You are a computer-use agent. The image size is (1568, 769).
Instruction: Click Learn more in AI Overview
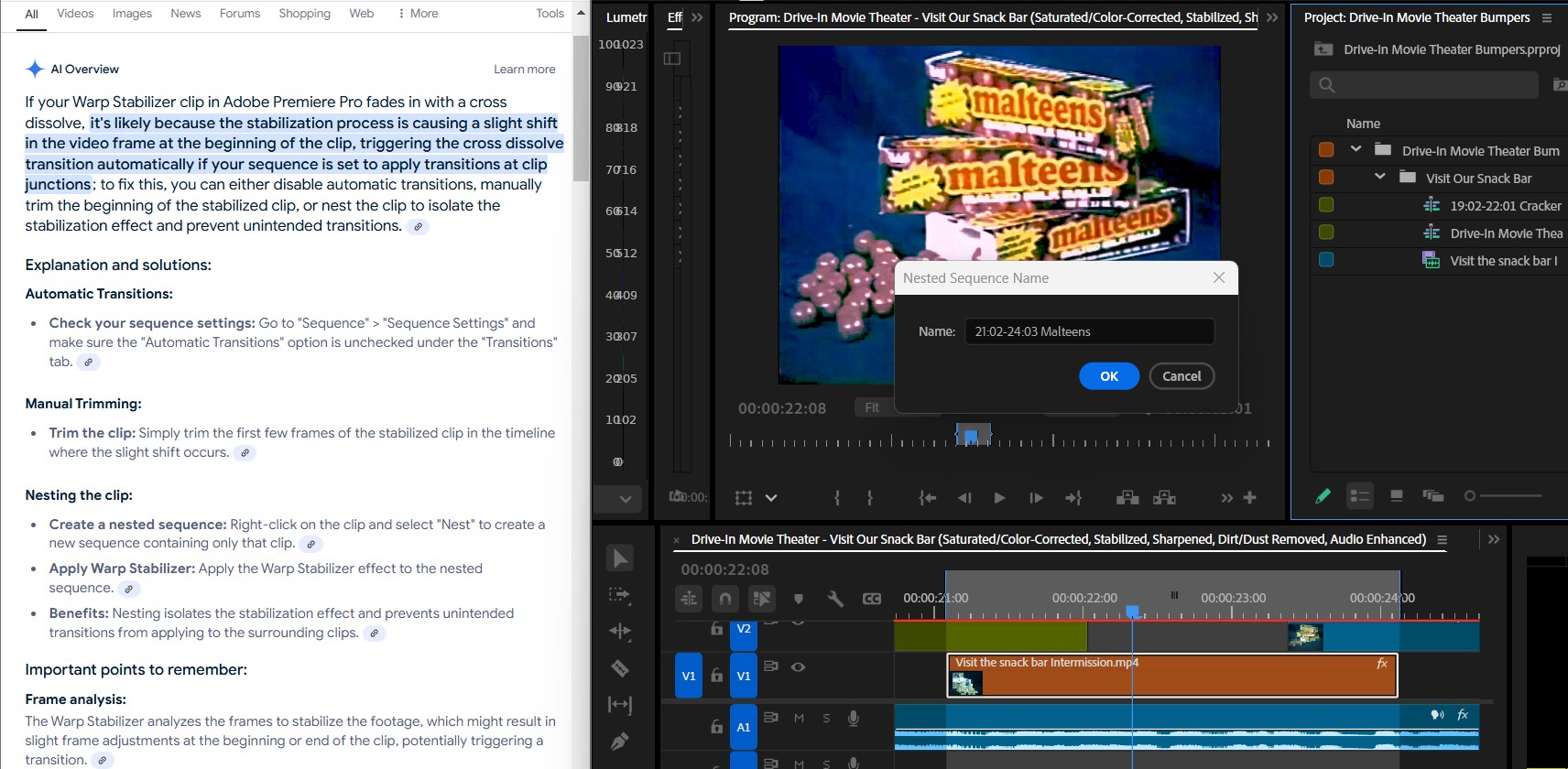click(525, 70)
